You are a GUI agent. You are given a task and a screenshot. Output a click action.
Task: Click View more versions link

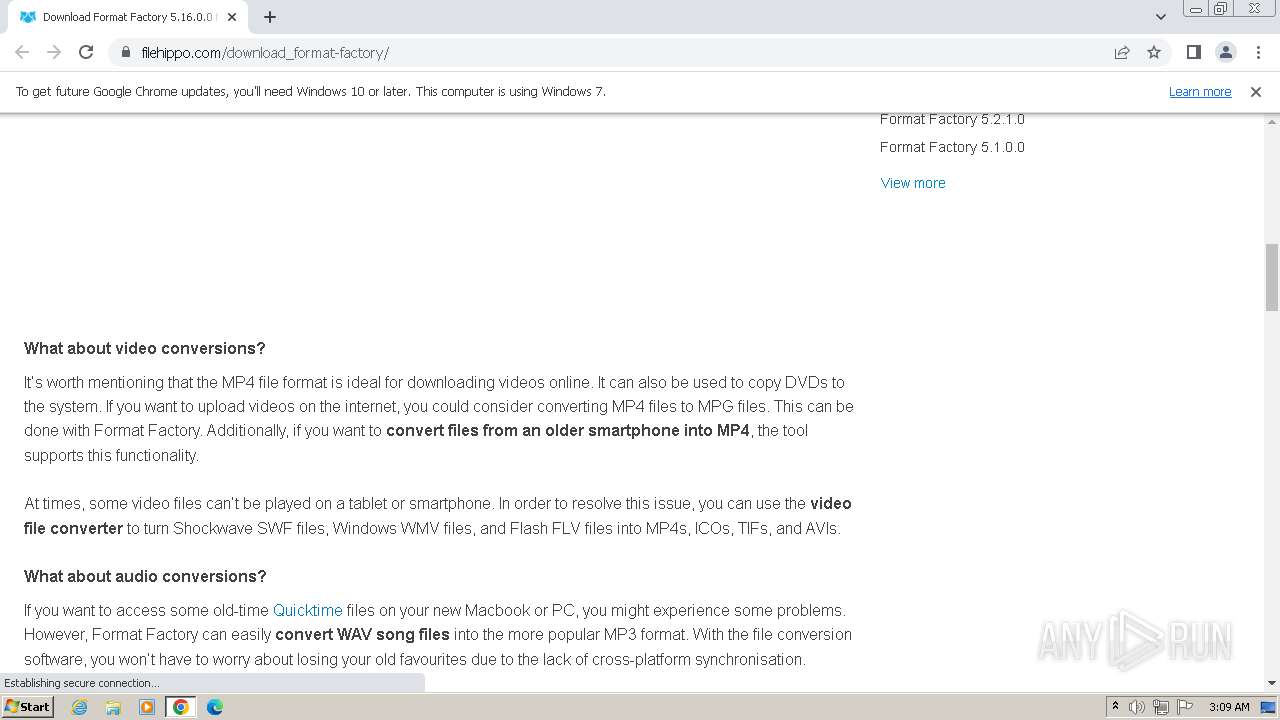click(x=913, y=183)
